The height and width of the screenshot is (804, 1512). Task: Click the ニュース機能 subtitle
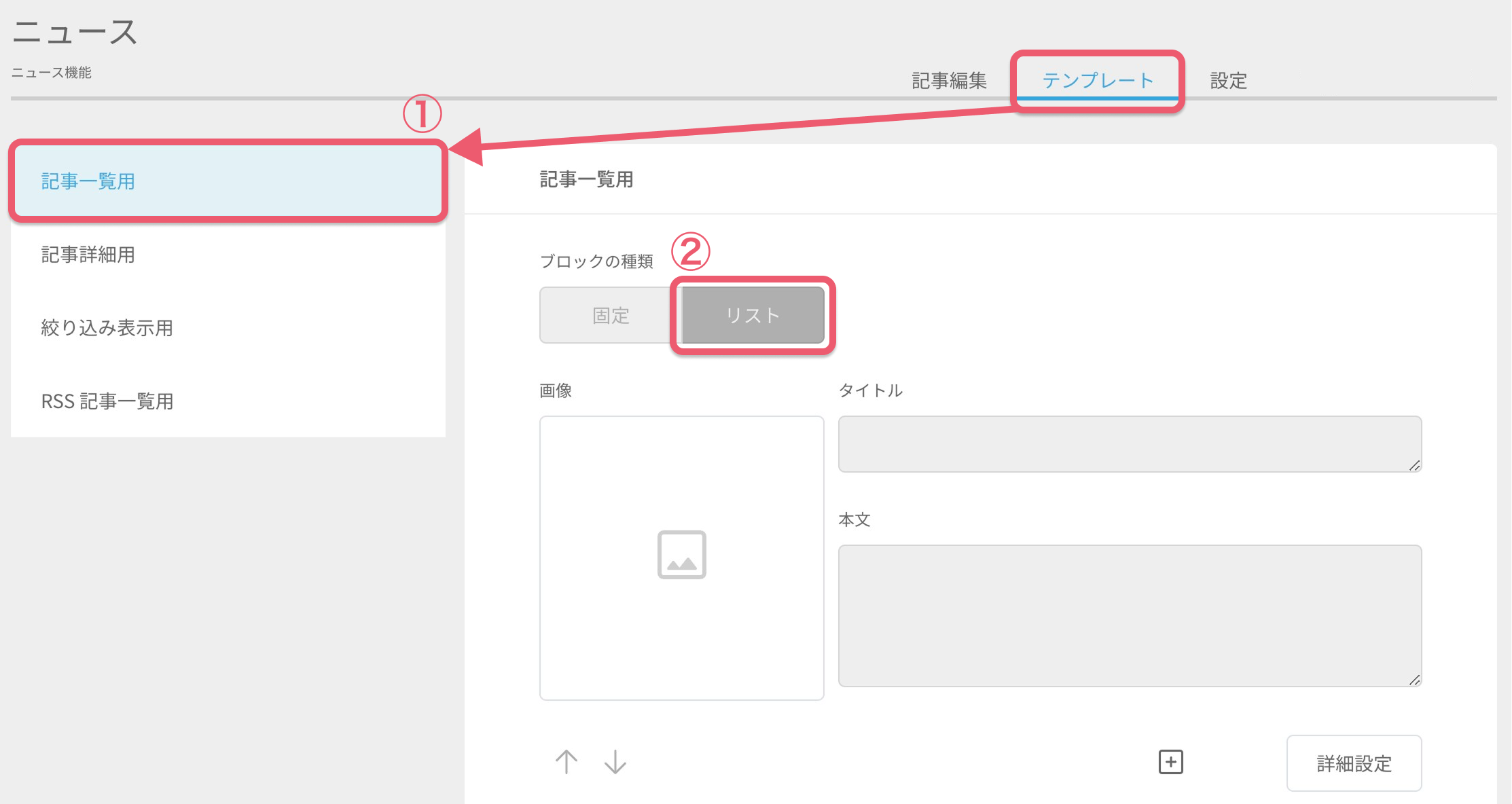pyautogui.click(x=51, y=73)
